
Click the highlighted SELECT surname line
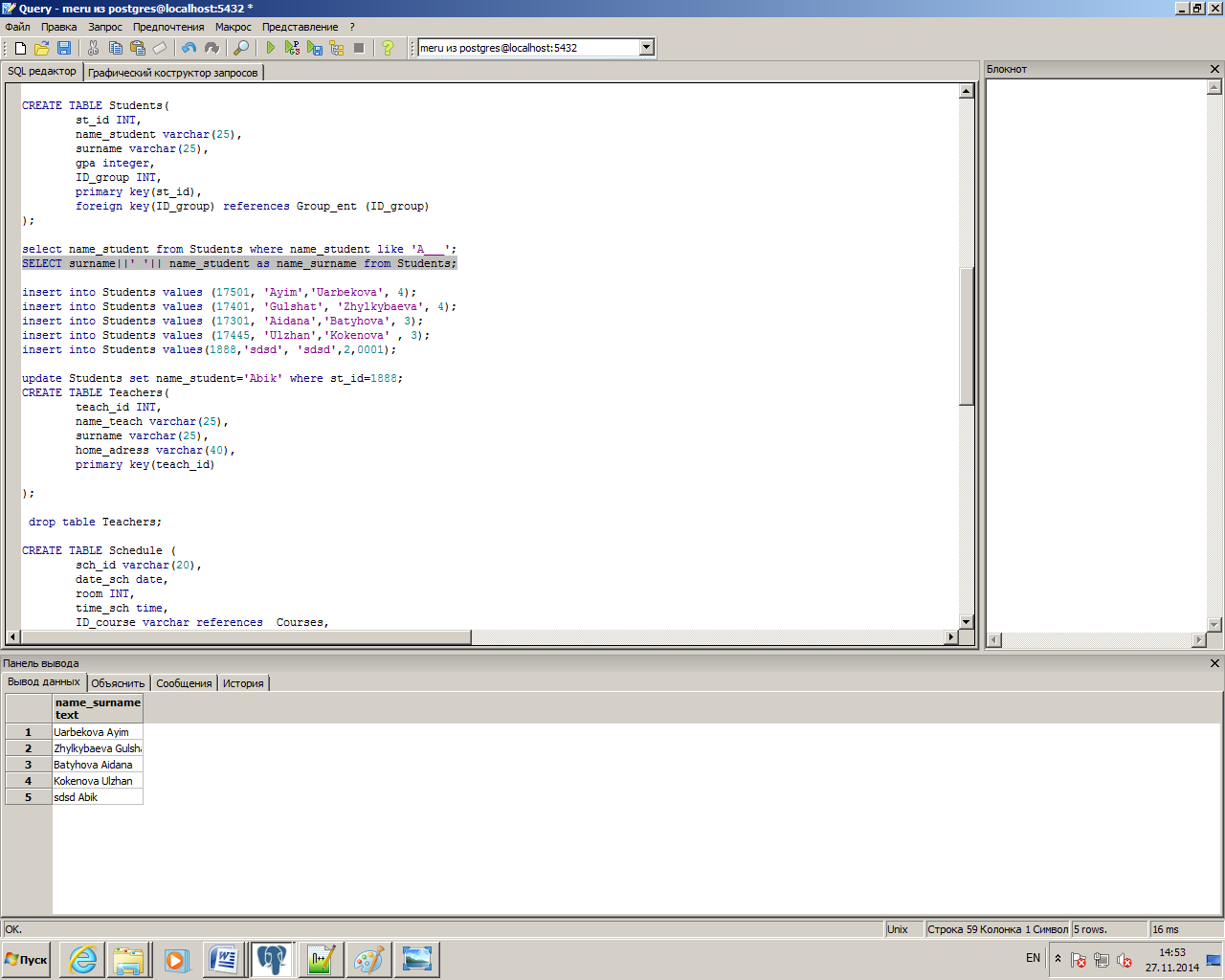coord(239,263)
